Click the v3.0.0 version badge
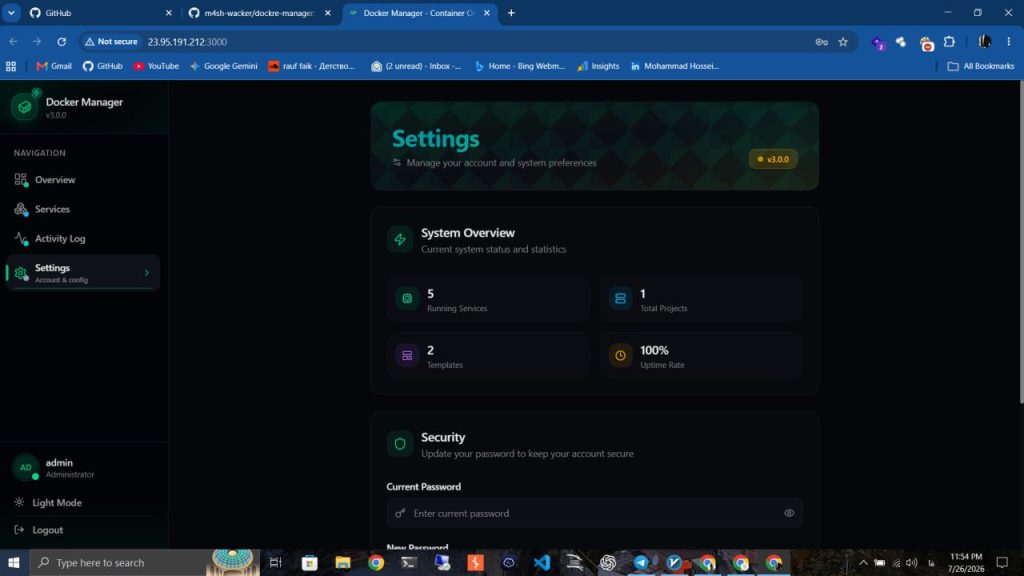Image resolution: width=1024 pixels, height=576 pixels. 773,159
